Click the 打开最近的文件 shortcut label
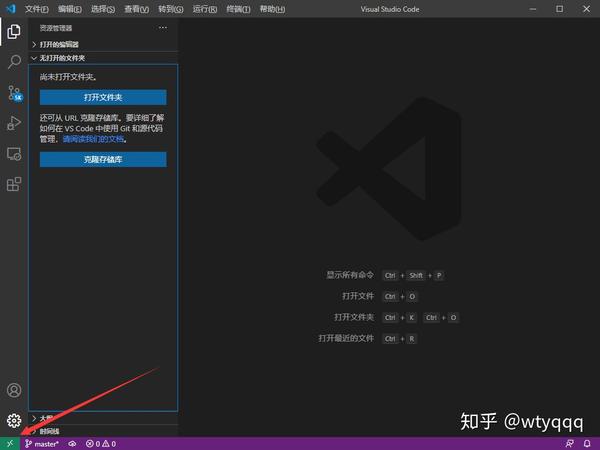Image resolution: width=600 pixels, height=450 pixels. [346, 338]
